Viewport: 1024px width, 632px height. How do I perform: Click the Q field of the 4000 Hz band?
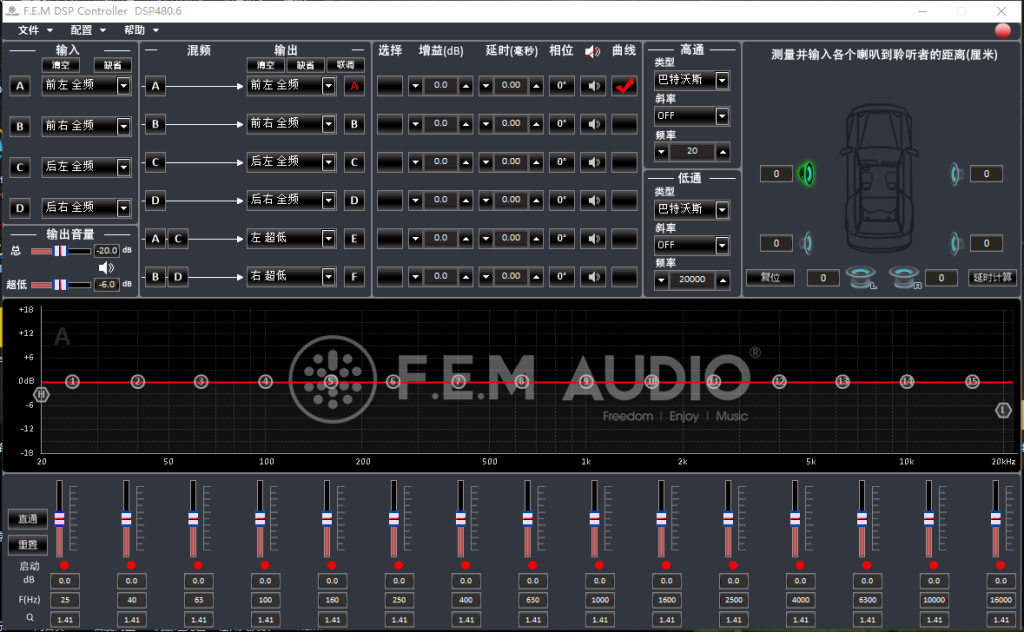pos(800,620)
